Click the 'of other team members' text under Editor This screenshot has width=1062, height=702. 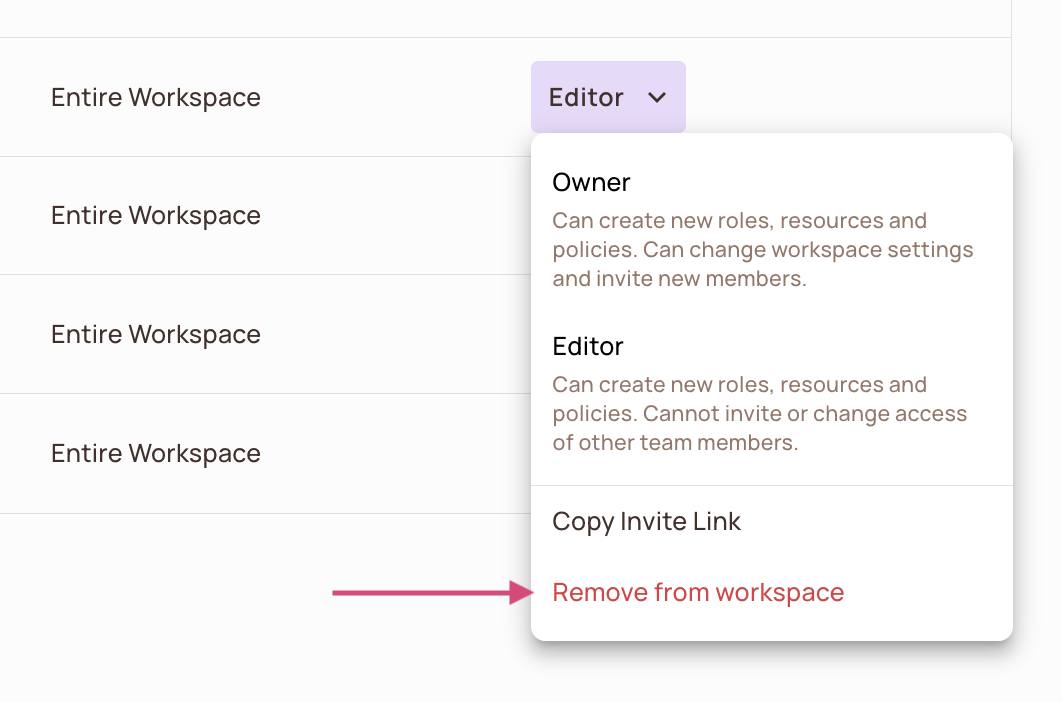point(675,443)
